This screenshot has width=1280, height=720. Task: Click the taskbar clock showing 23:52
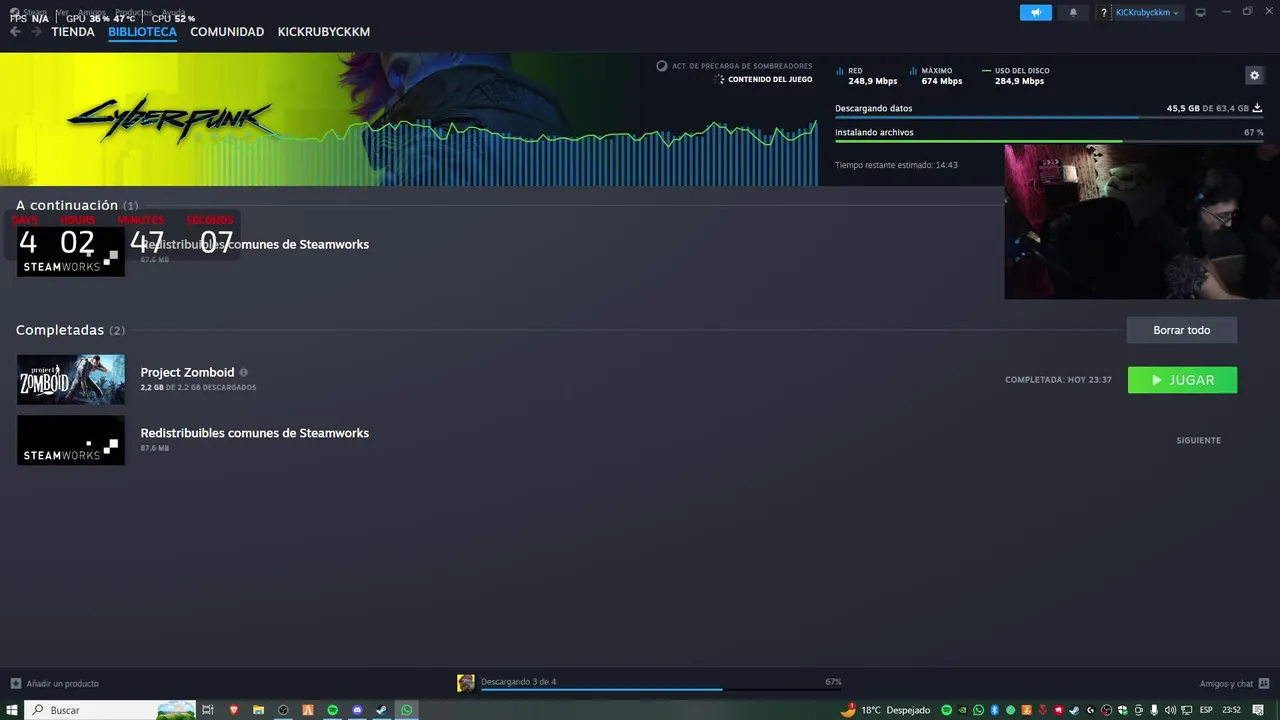(1231, 710)
